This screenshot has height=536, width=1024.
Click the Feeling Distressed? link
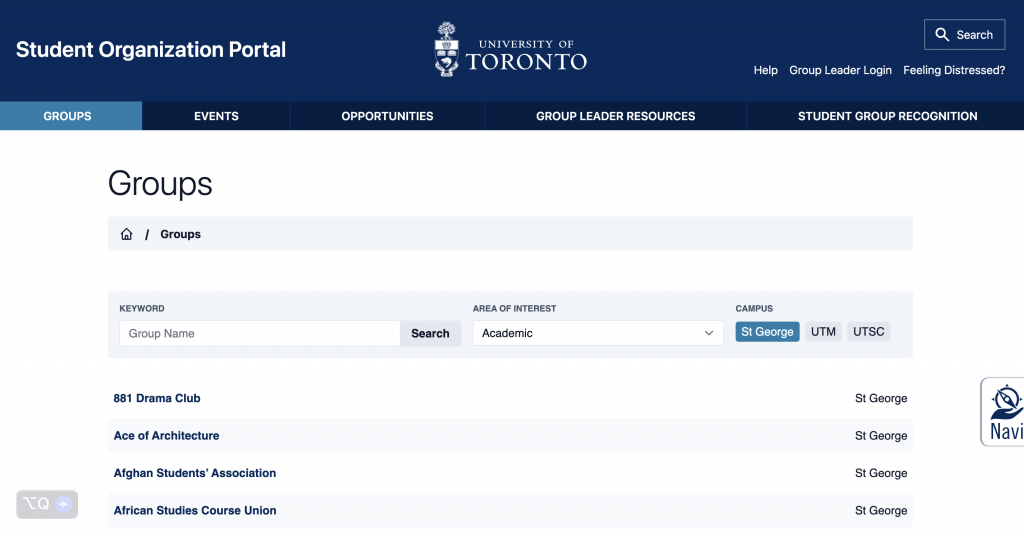point(954,70)
